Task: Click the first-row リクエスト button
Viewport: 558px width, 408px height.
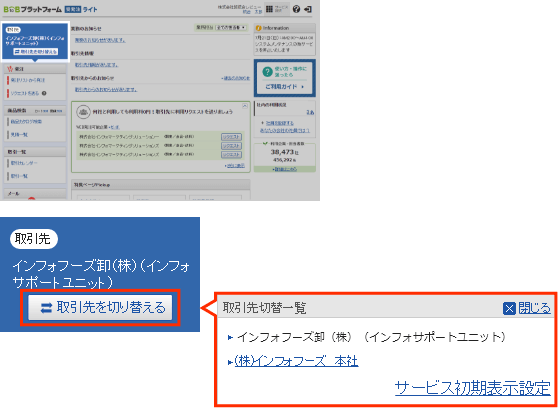Action: pos(231,137)
